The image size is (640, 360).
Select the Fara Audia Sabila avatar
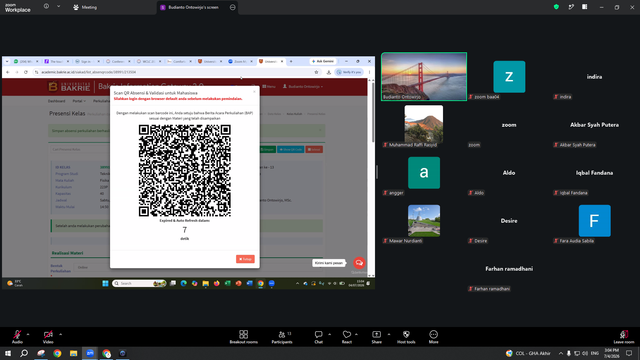tap(594, 220)
